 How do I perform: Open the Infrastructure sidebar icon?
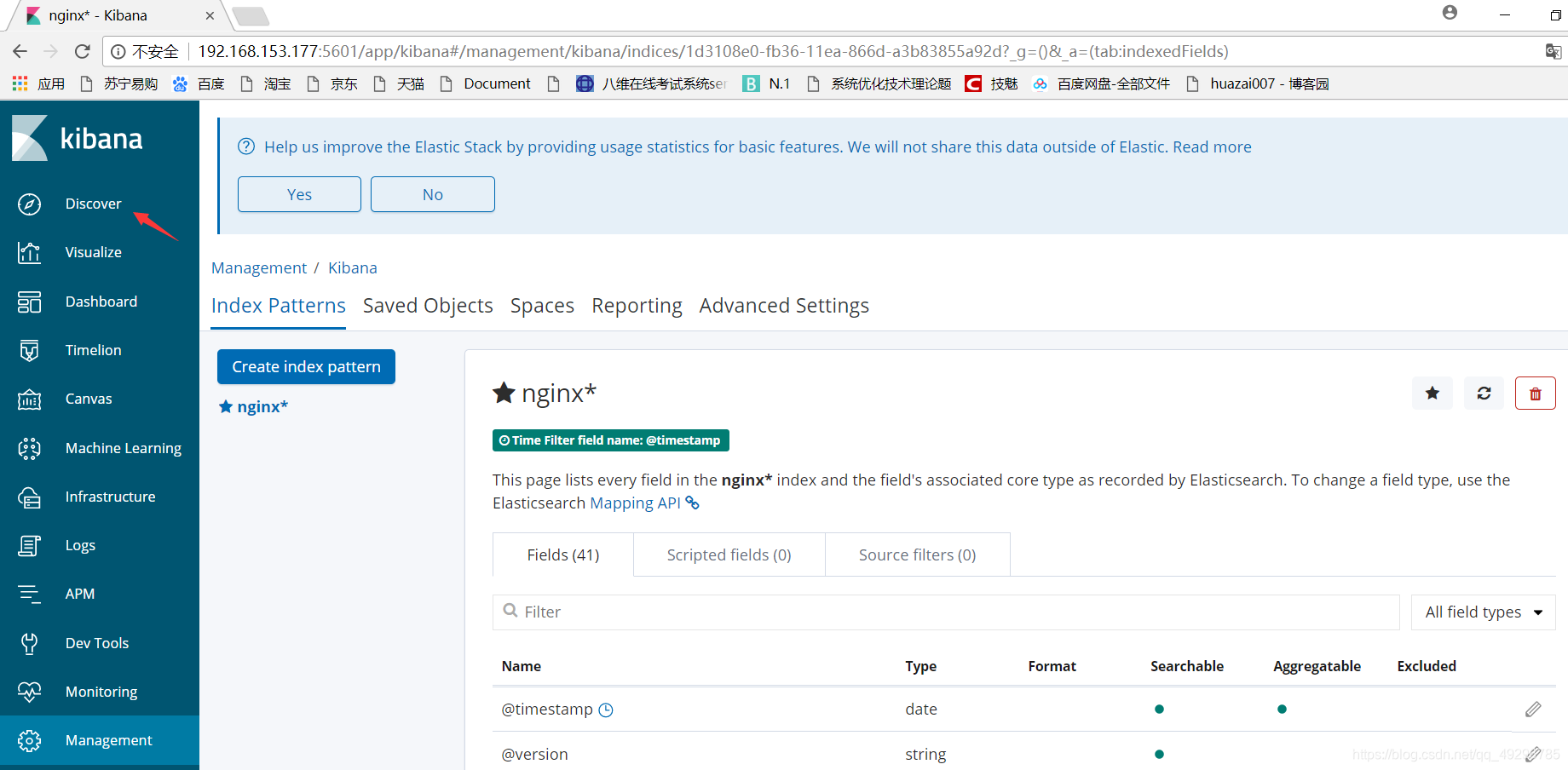pos(29,497)
